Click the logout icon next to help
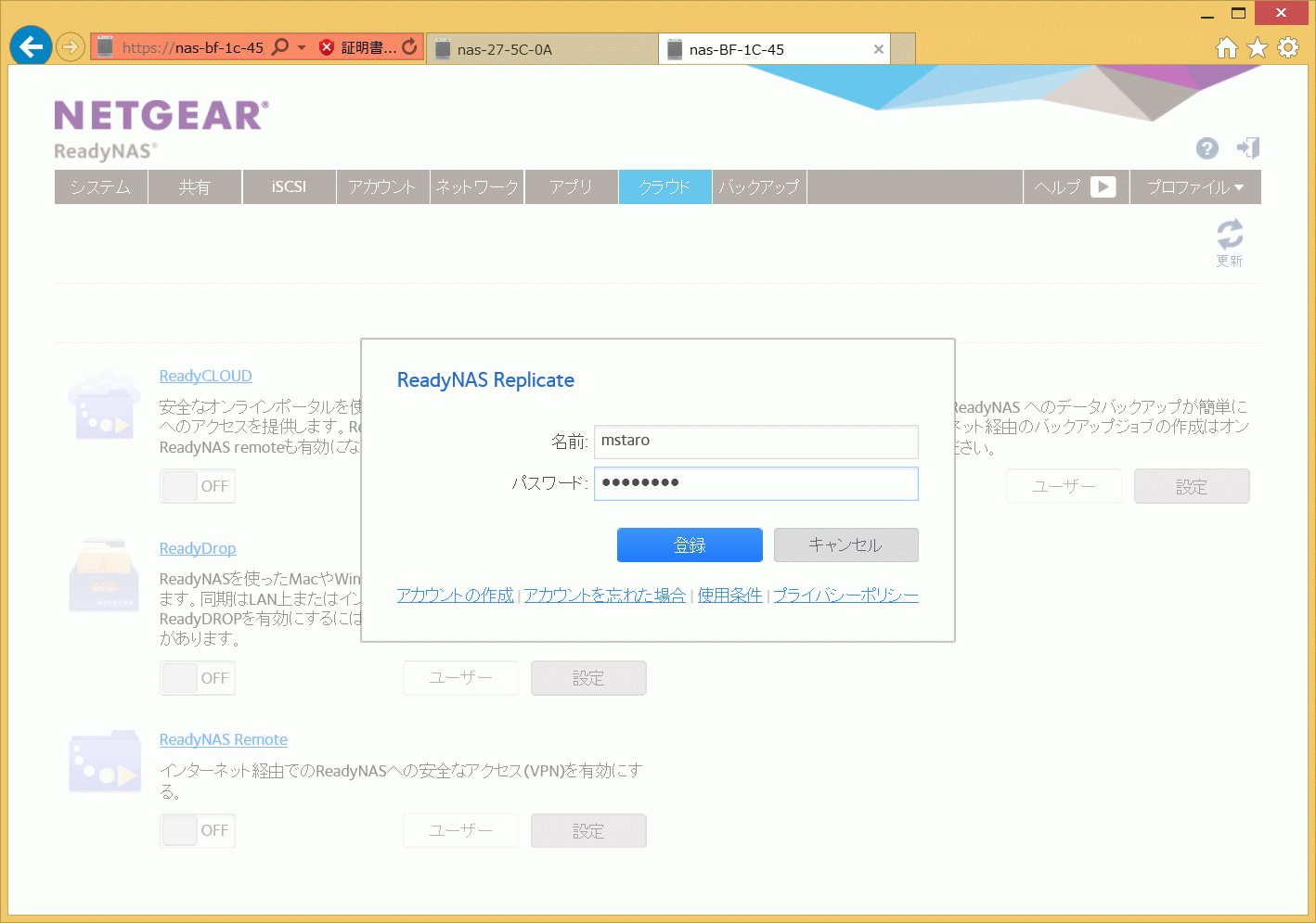Image resolution: width=1316 pixels, height=923 pixels. 1248,148
